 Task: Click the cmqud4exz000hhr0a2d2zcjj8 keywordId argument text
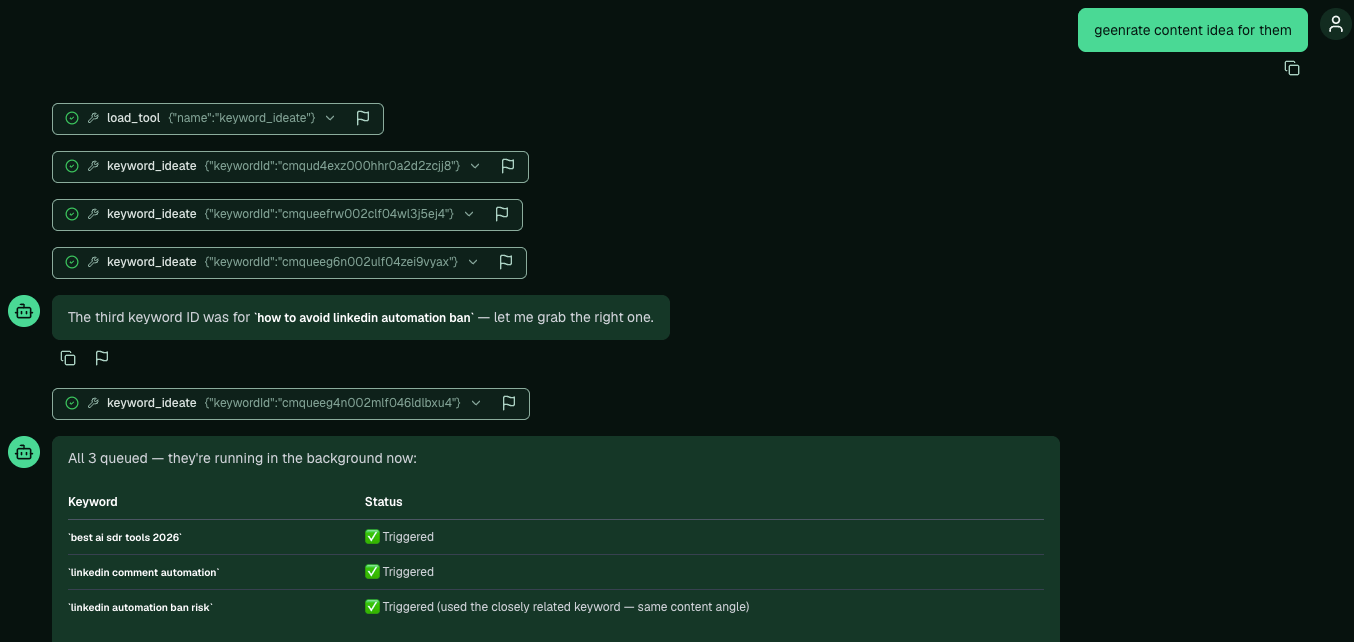(332, 166)
